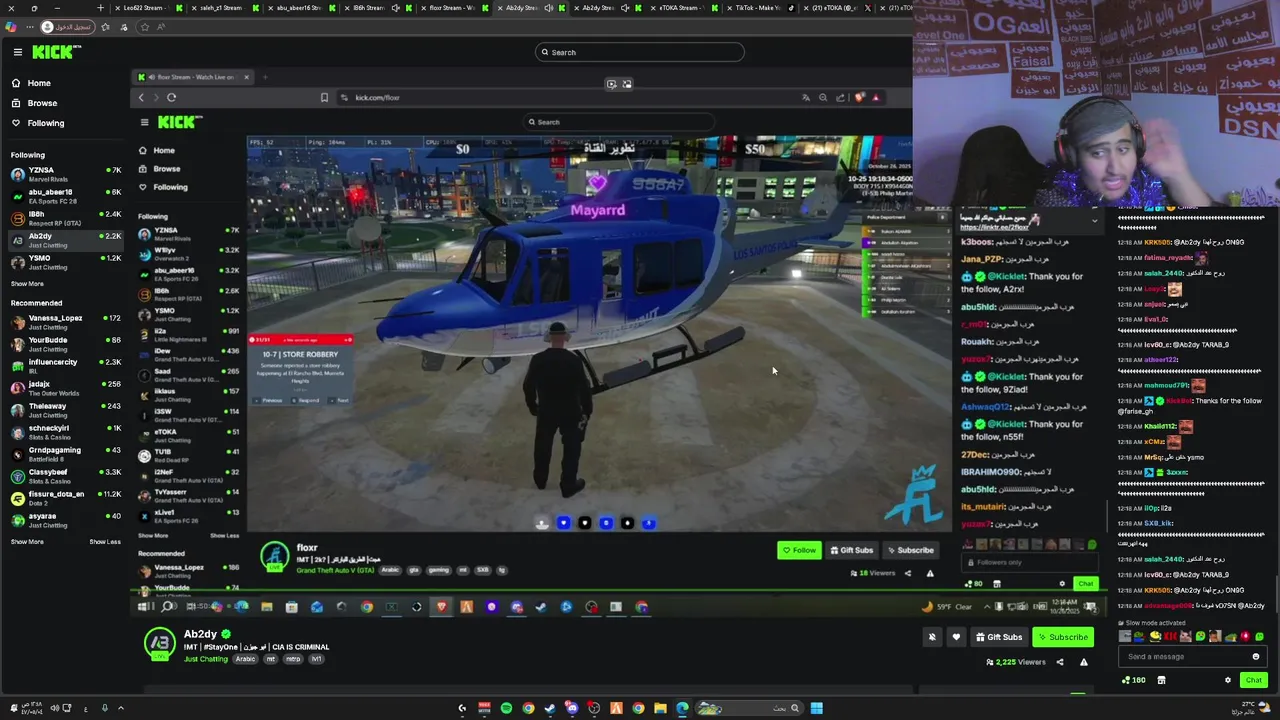Click Gift Subs for Ab2dy channel
Screen dimensions: 1280x720
pos(999,637)
